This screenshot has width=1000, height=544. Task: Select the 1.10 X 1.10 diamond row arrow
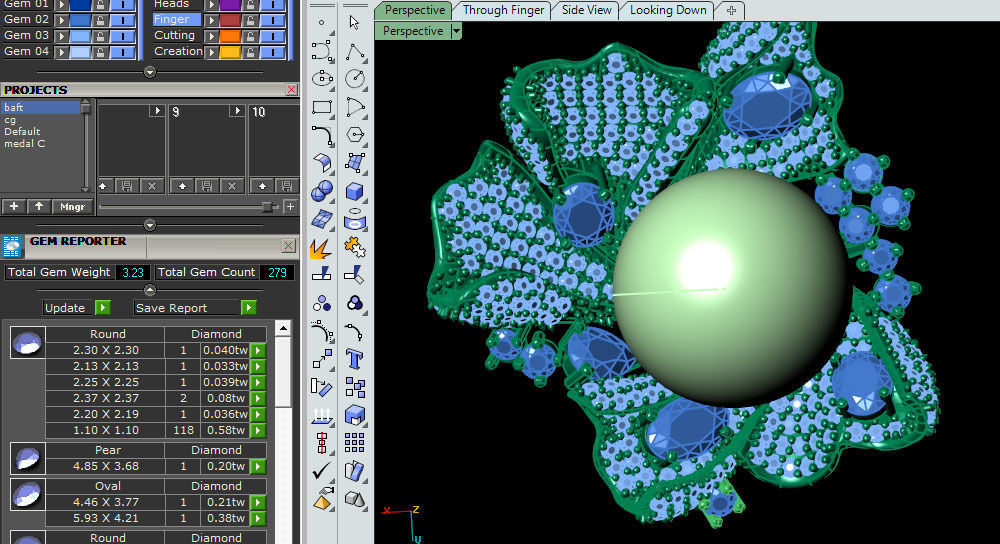(x=258, y=430)
